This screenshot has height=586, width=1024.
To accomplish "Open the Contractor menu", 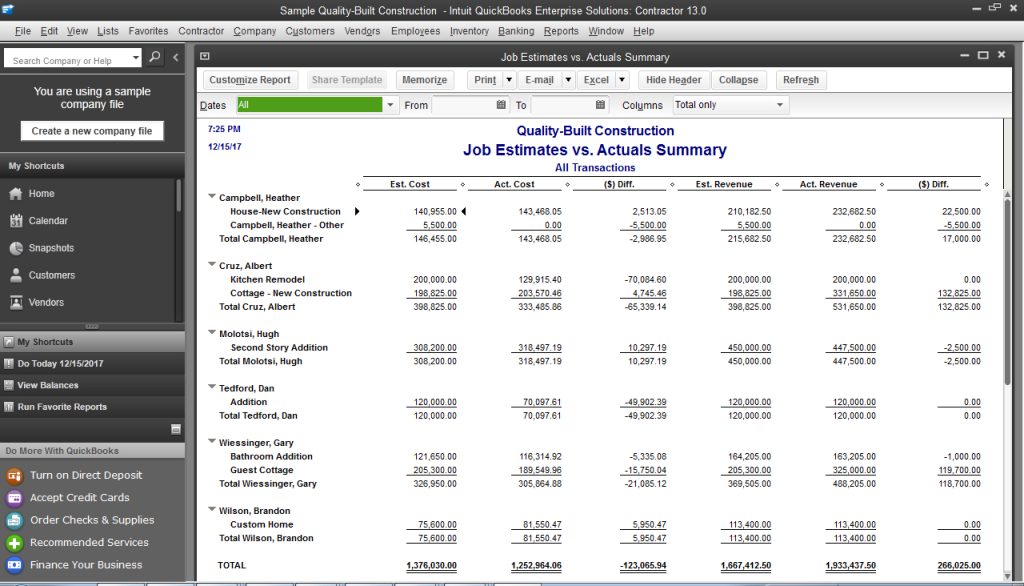I will [200, 31].
